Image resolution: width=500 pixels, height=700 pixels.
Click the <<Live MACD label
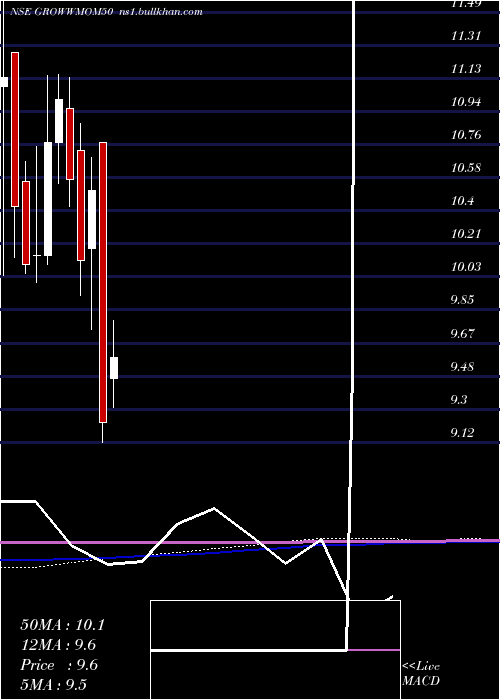[421, 674]
